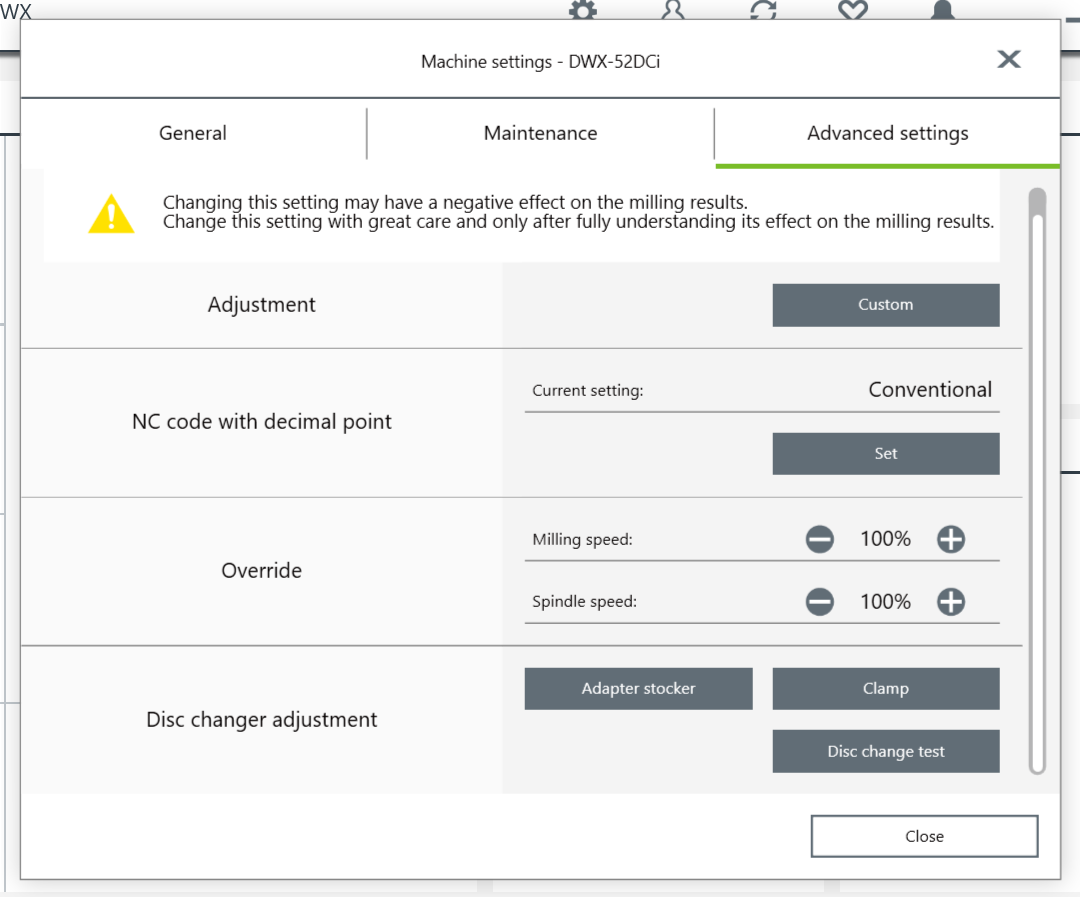
Task: Click the NC code with decimal point label
Action: coord(262,422)
